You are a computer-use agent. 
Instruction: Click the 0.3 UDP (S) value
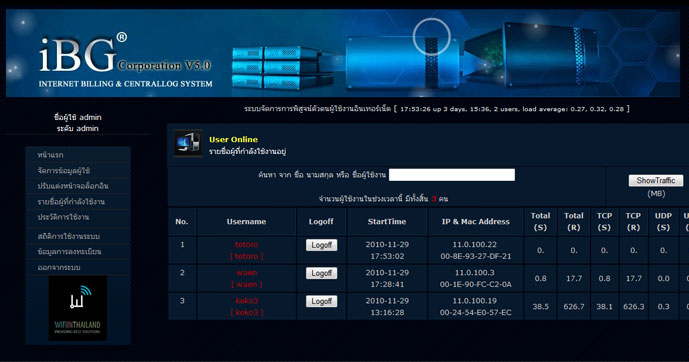click(x=664, y=307)
